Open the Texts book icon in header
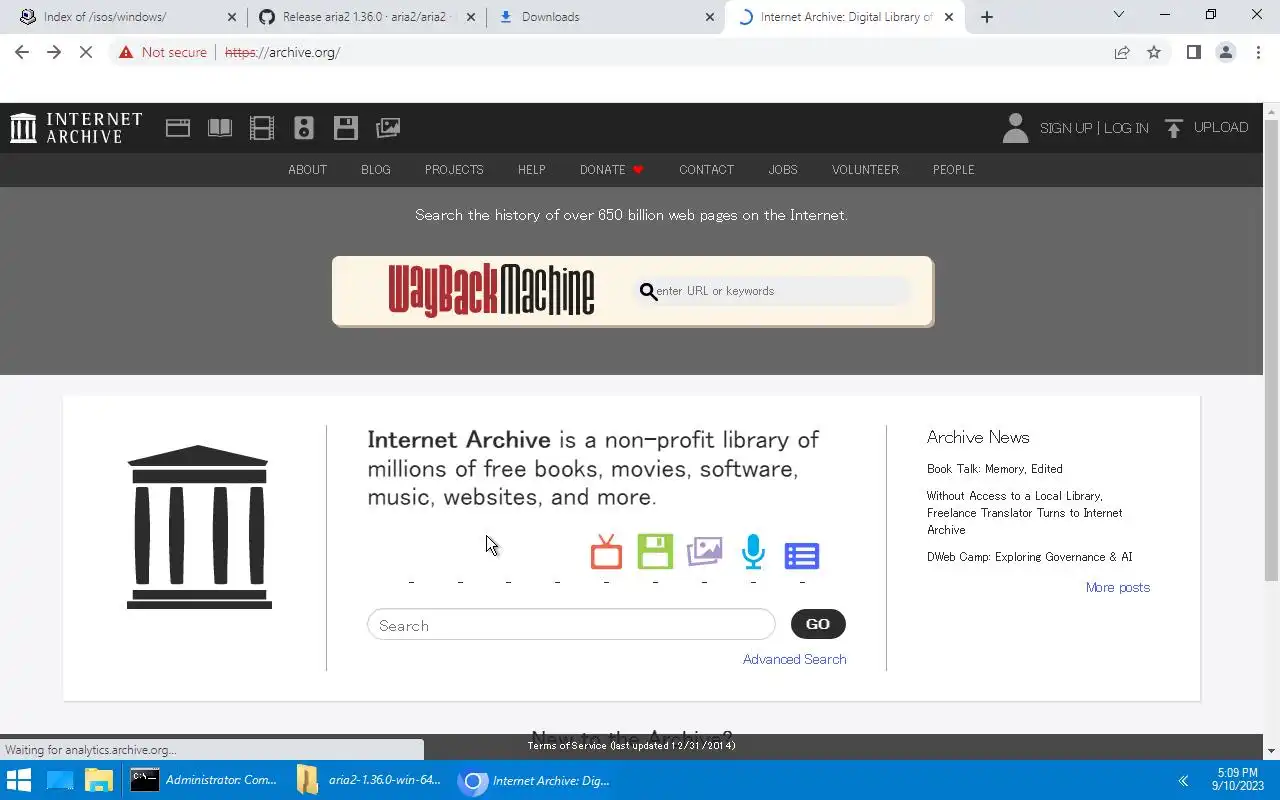Screen dimensions: 1280x800 click(x=220, y=128)
